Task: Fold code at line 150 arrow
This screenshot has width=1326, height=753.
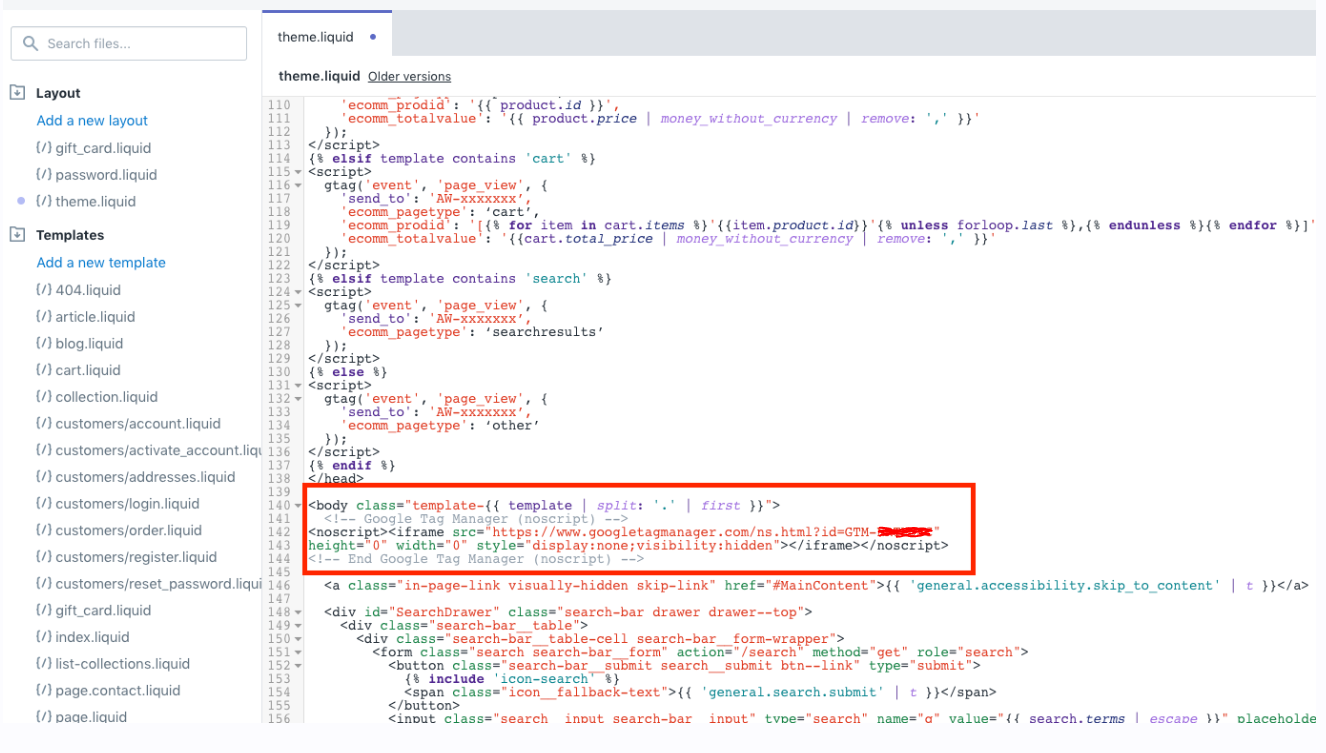Action: click(x=299, y=638)
